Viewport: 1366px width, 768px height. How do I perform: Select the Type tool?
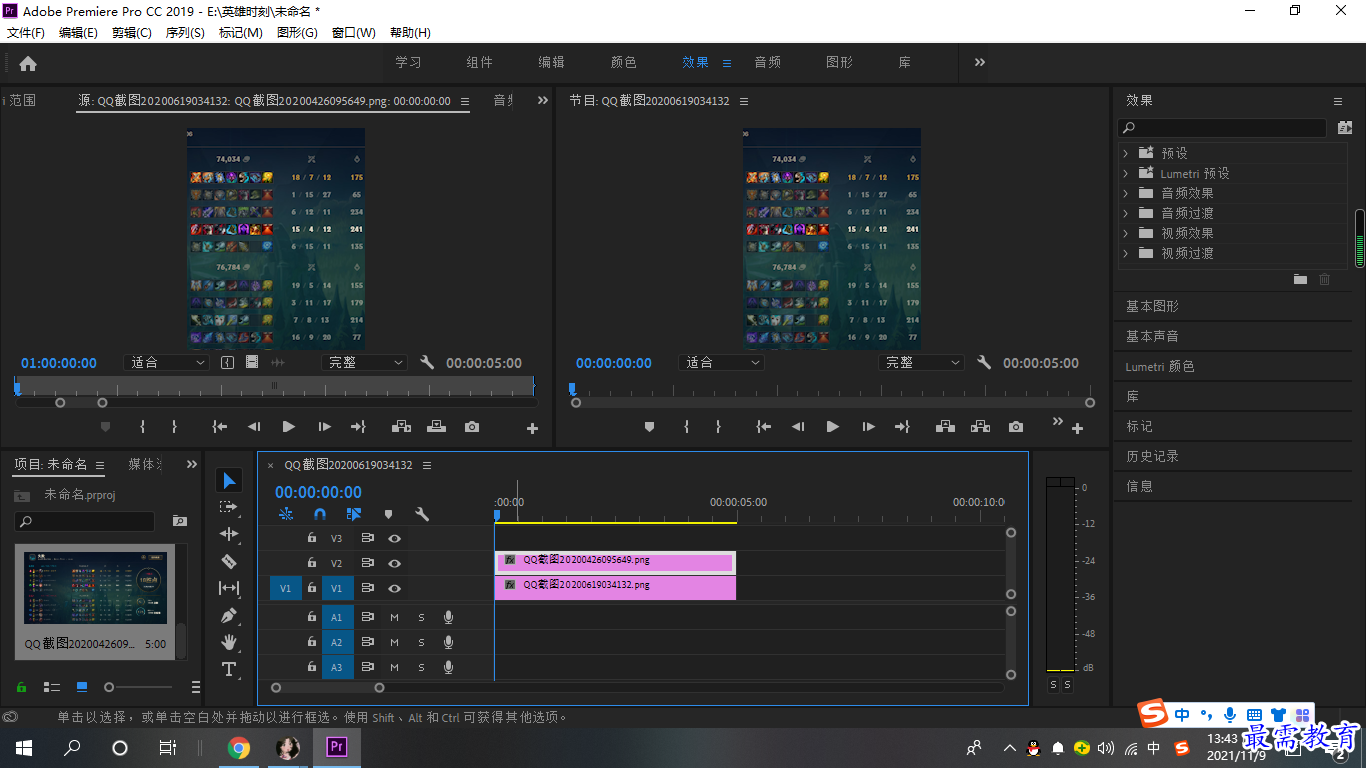[x=229, y=669]
